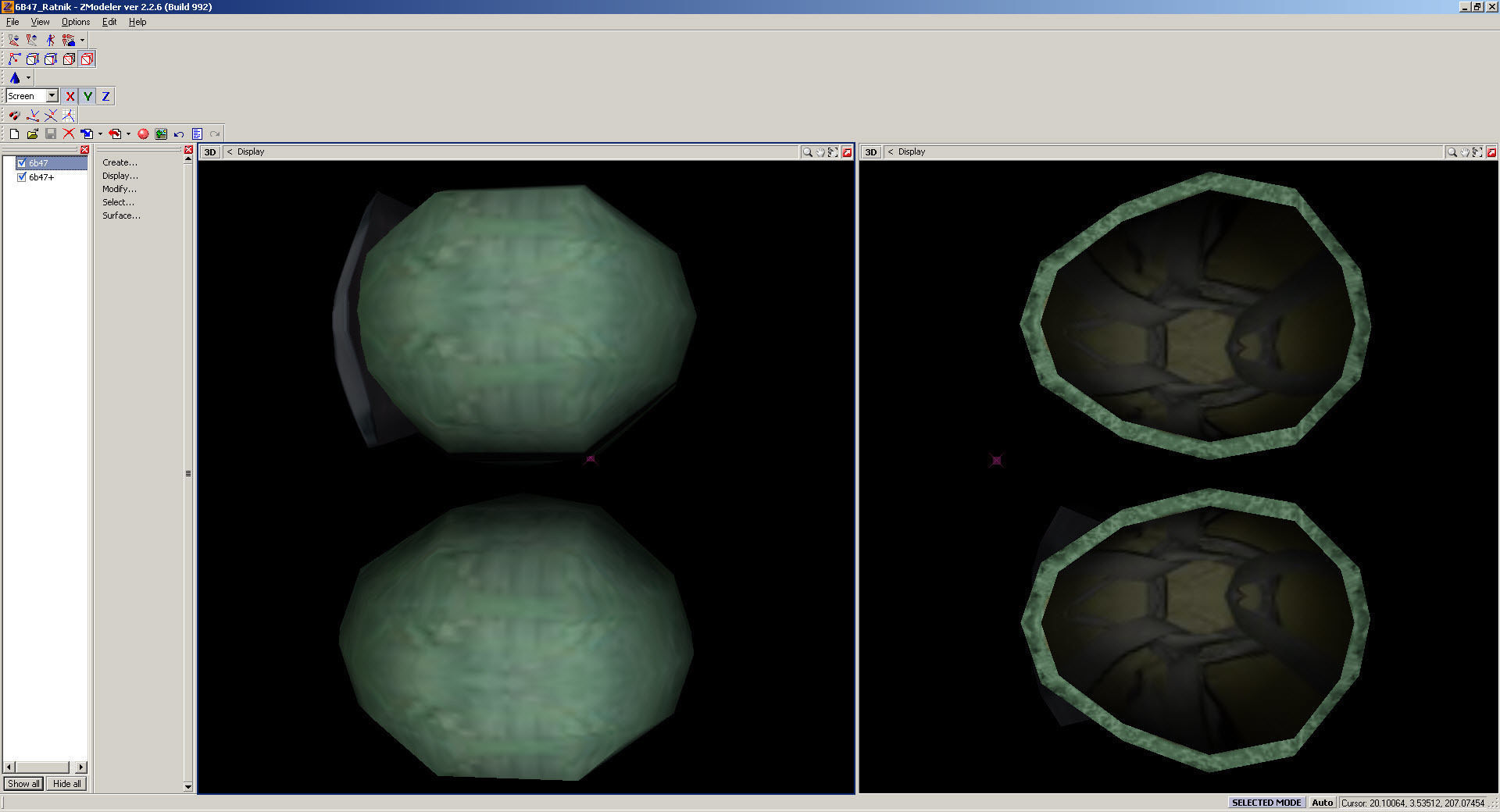Screen dimensions: 1500x812
Task: Click the blue cone pivot icon
Action: point(15,77)
